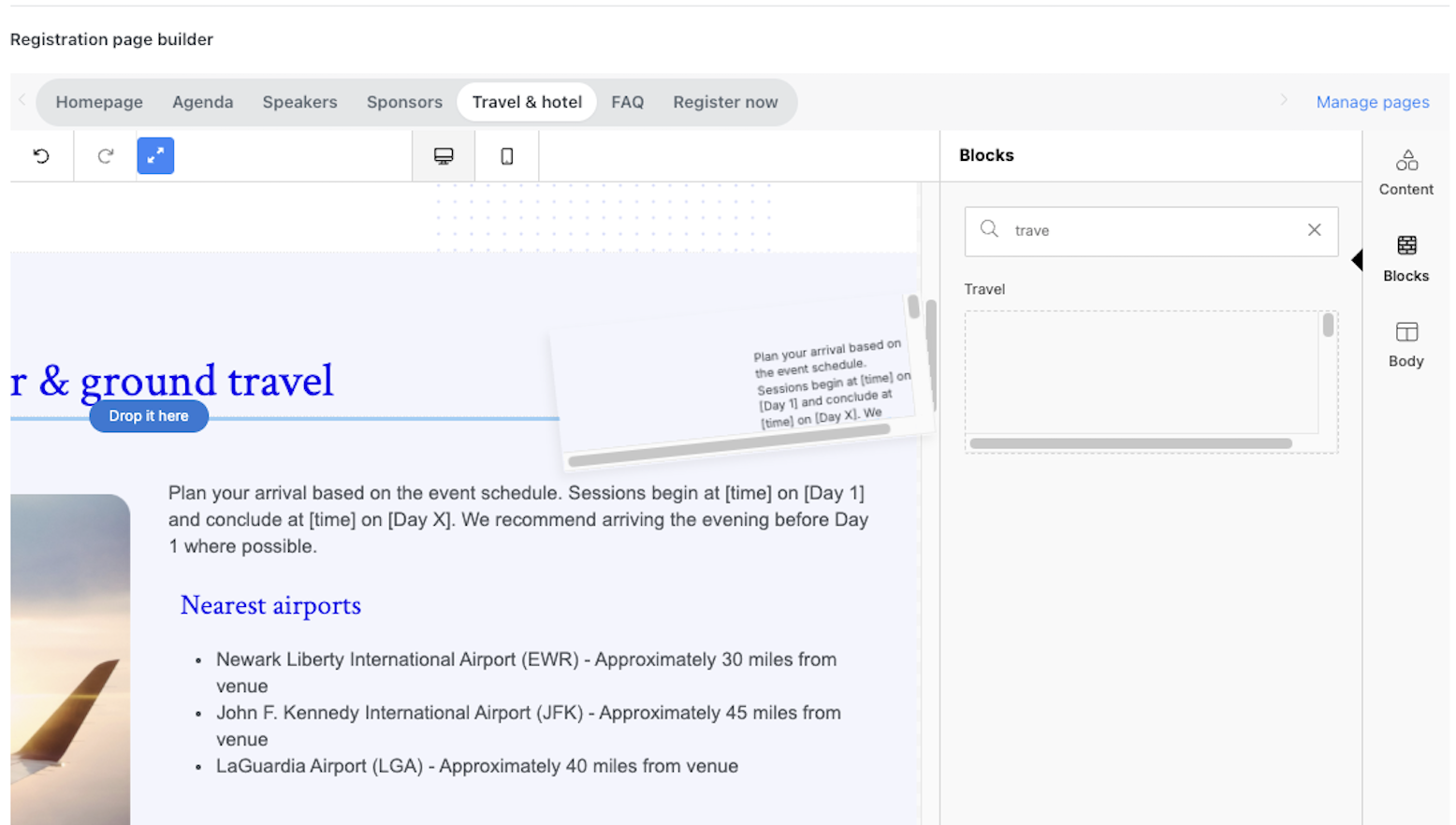The width and height of the screenshot is (1456, 825).
Task: Focus the blocks search input
Action: point(1151,231)
